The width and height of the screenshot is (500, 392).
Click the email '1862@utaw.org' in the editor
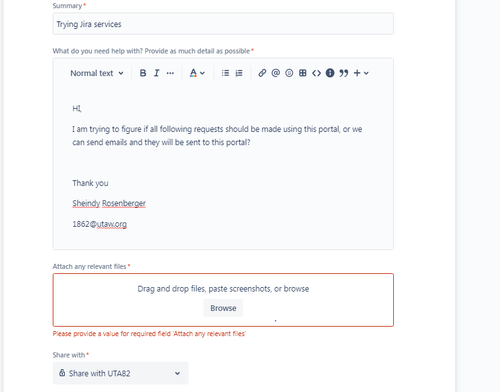click(99, 224)
